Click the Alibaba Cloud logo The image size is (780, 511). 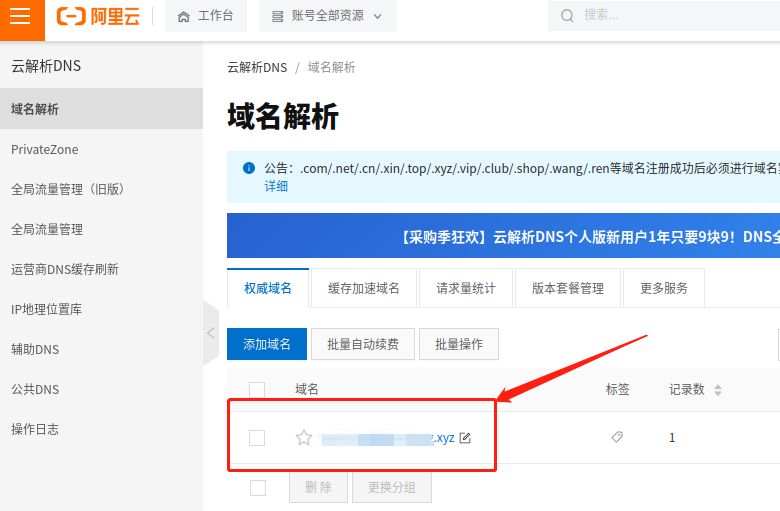coord(98,16)
